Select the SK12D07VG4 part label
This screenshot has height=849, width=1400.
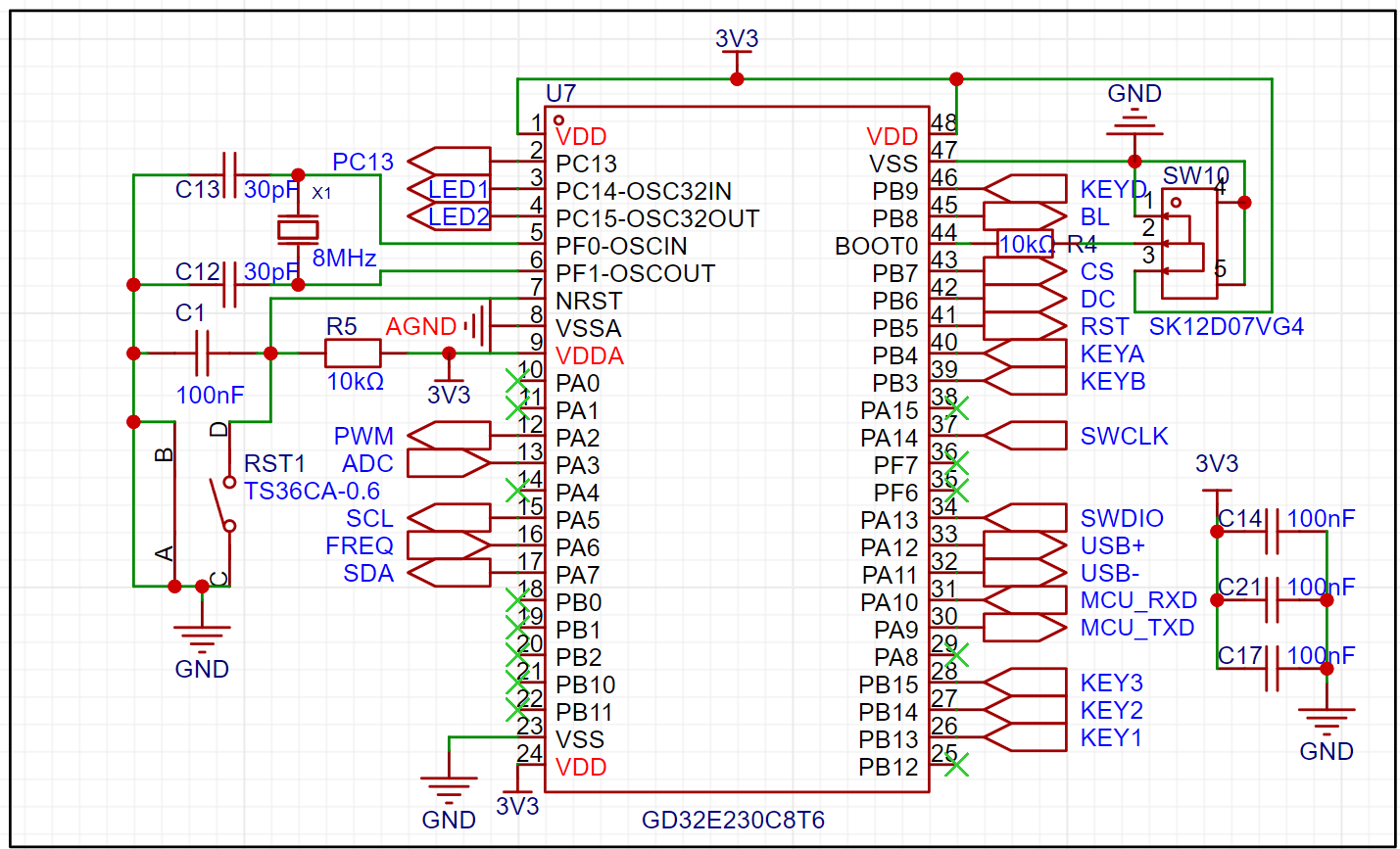click(x=1227, y=326)
